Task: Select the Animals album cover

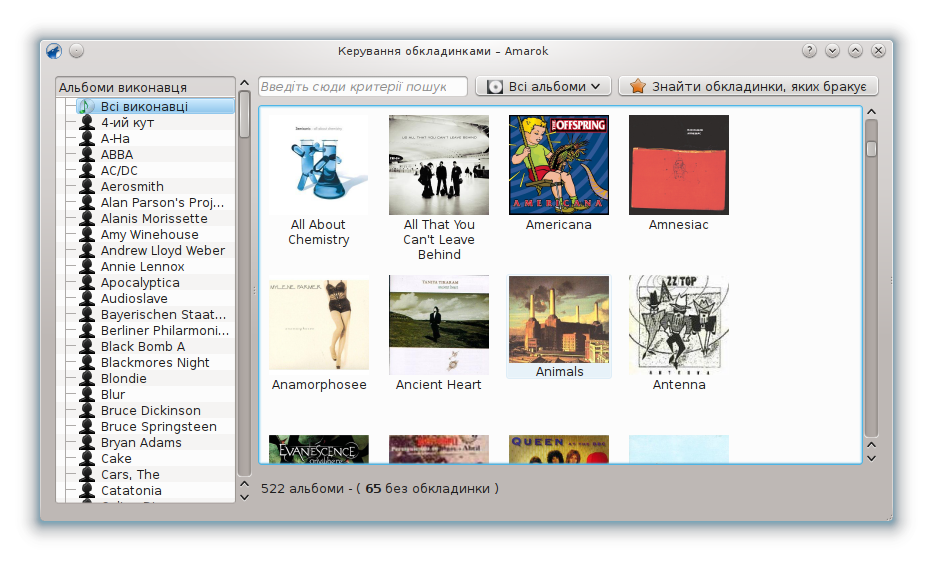Action: tap(559, 319)
